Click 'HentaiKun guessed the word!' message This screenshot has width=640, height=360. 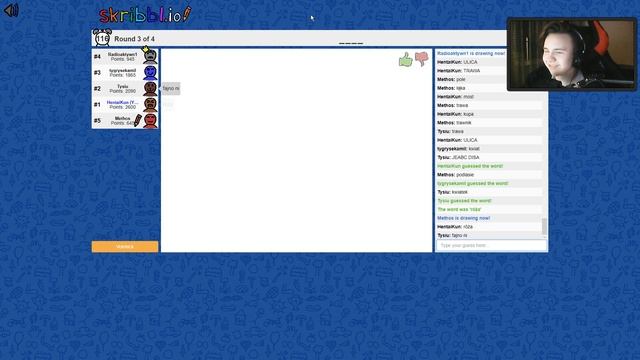[x=470, y=166]
